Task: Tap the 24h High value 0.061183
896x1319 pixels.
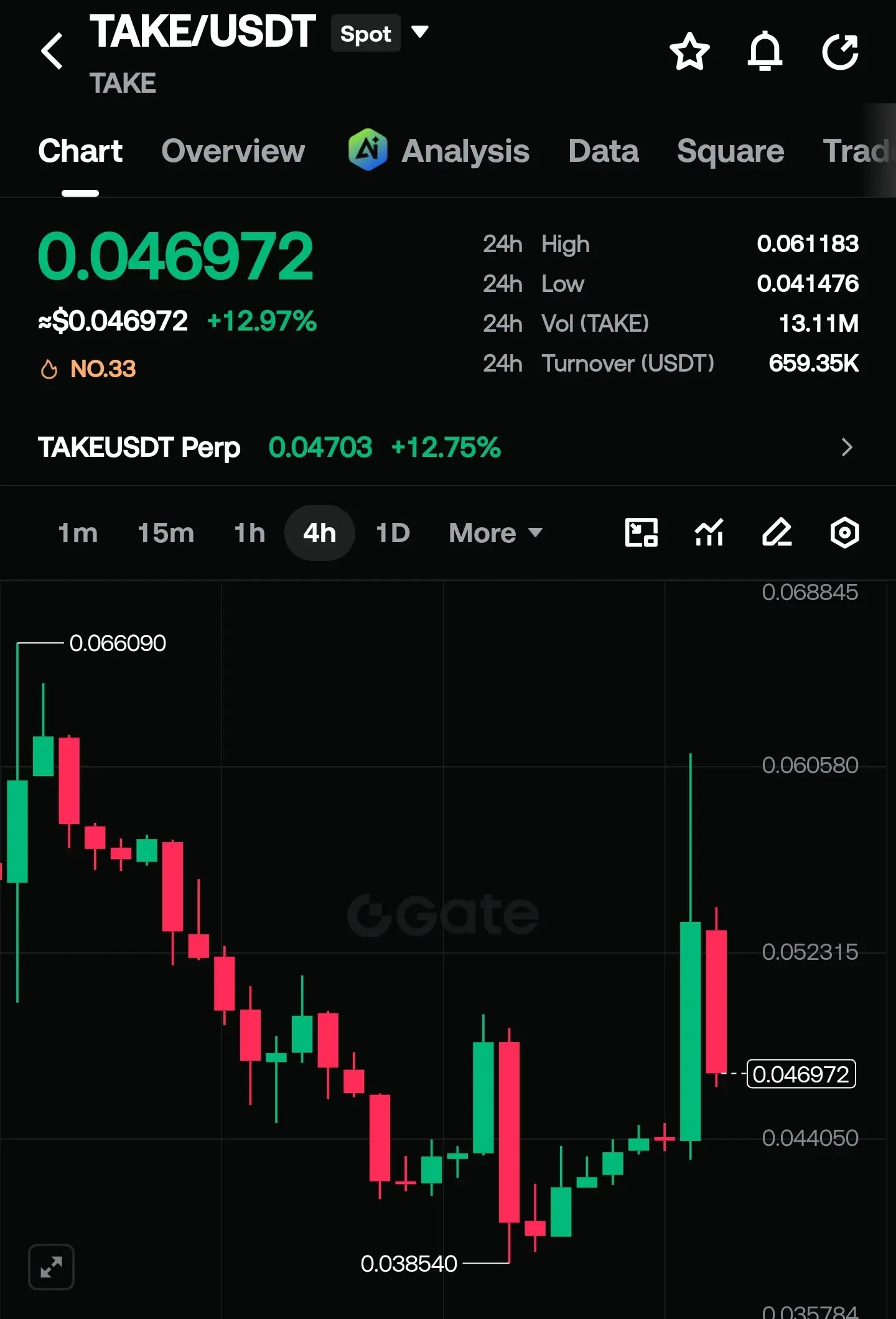Action: [808, 244]
